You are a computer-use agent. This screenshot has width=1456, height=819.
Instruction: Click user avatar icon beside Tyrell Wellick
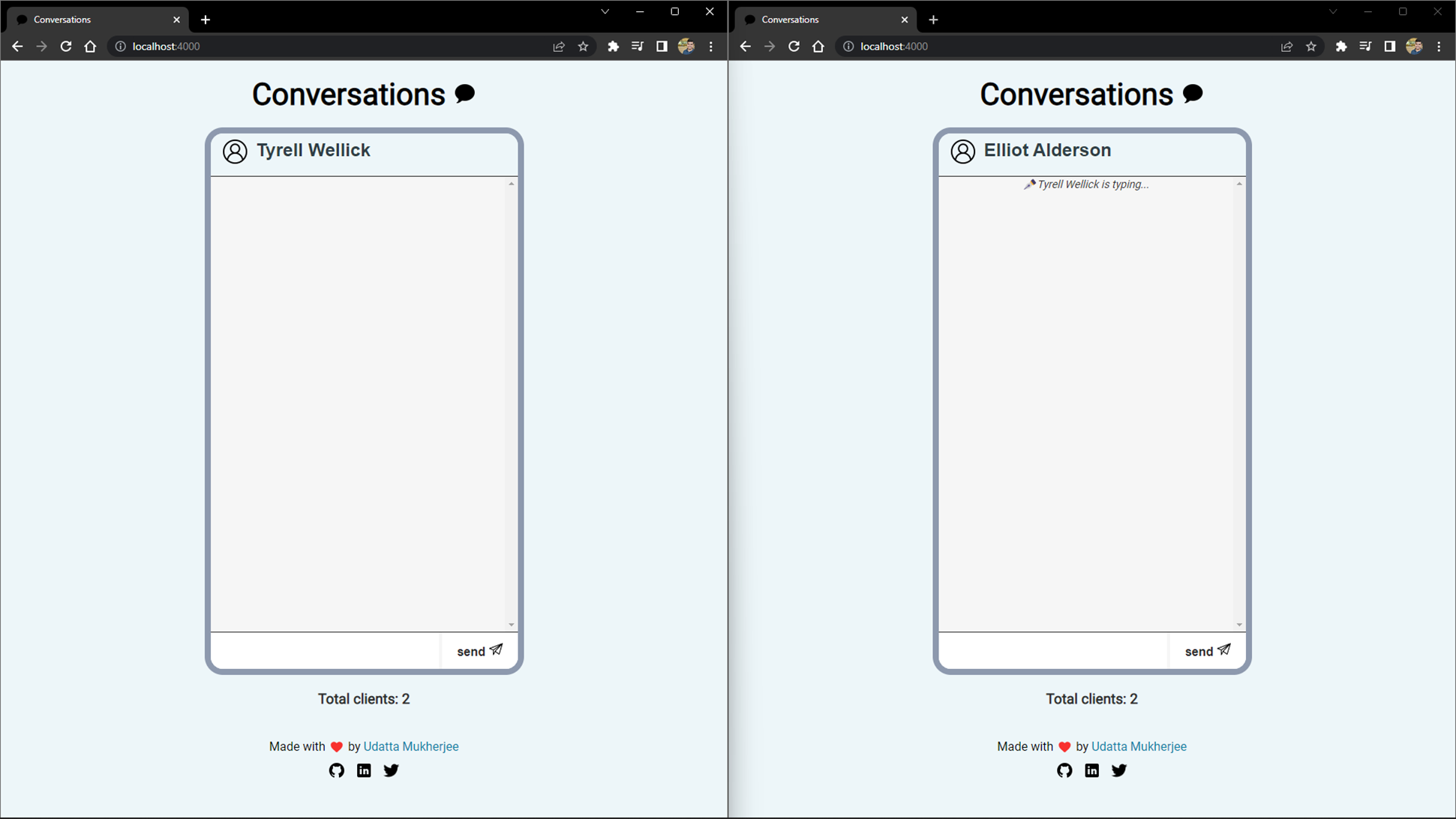(x=235, y=151)
